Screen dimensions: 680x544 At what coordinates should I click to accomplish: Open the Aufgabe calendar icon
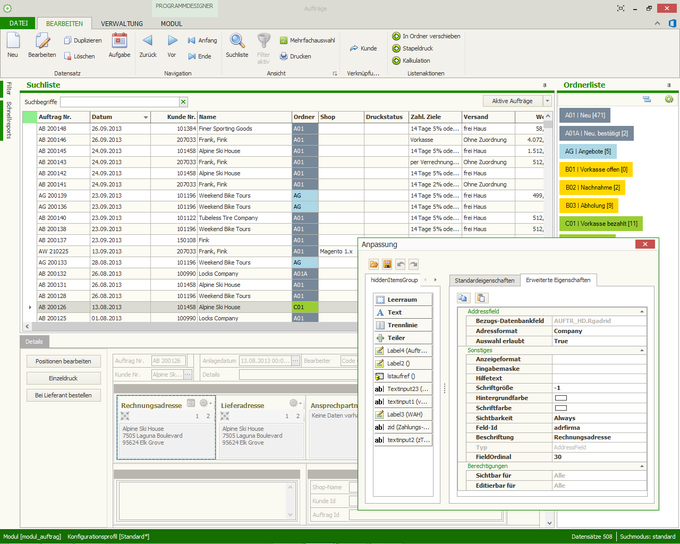tap(119, 40)
